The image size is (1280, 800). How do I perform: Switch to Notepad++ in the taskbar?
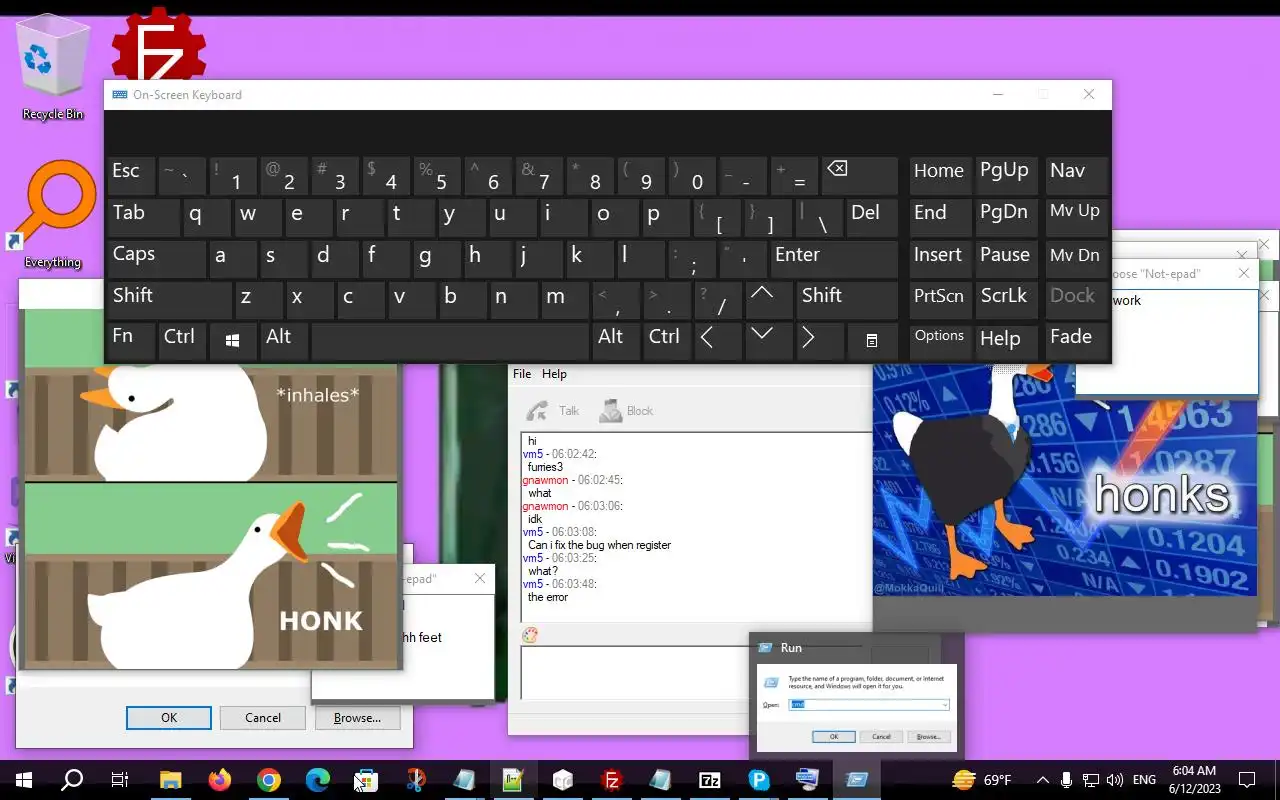point(513,780)
